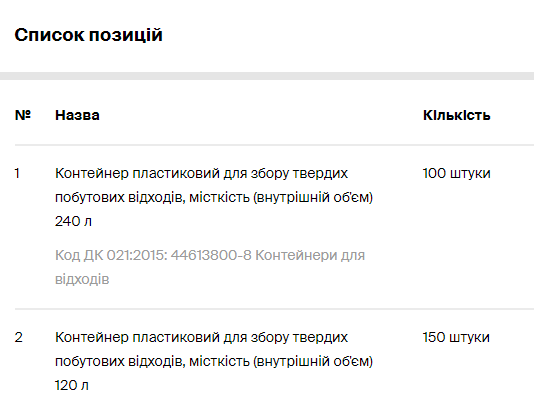Click the 'Назва' column header

click(x=77, y=115)
